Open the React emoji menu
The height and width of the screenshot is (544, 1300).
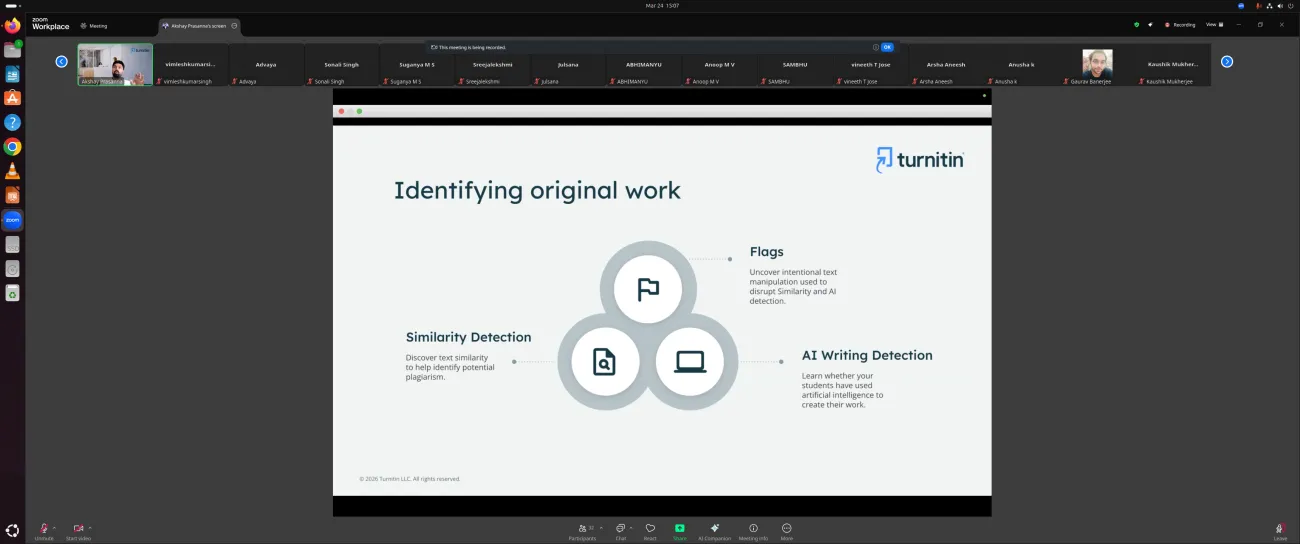(650, 530)
